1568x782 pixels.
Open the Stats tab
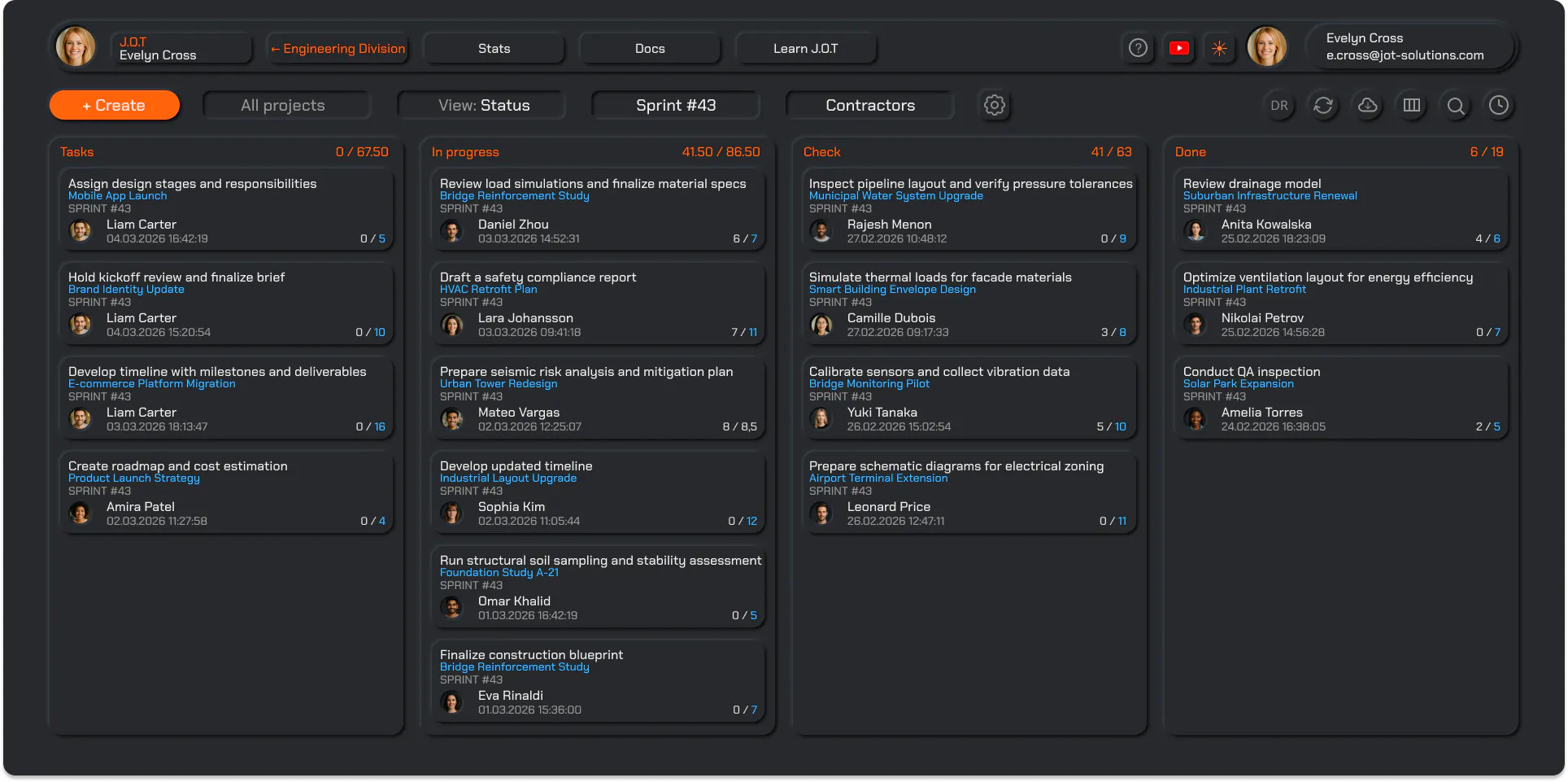494,48
